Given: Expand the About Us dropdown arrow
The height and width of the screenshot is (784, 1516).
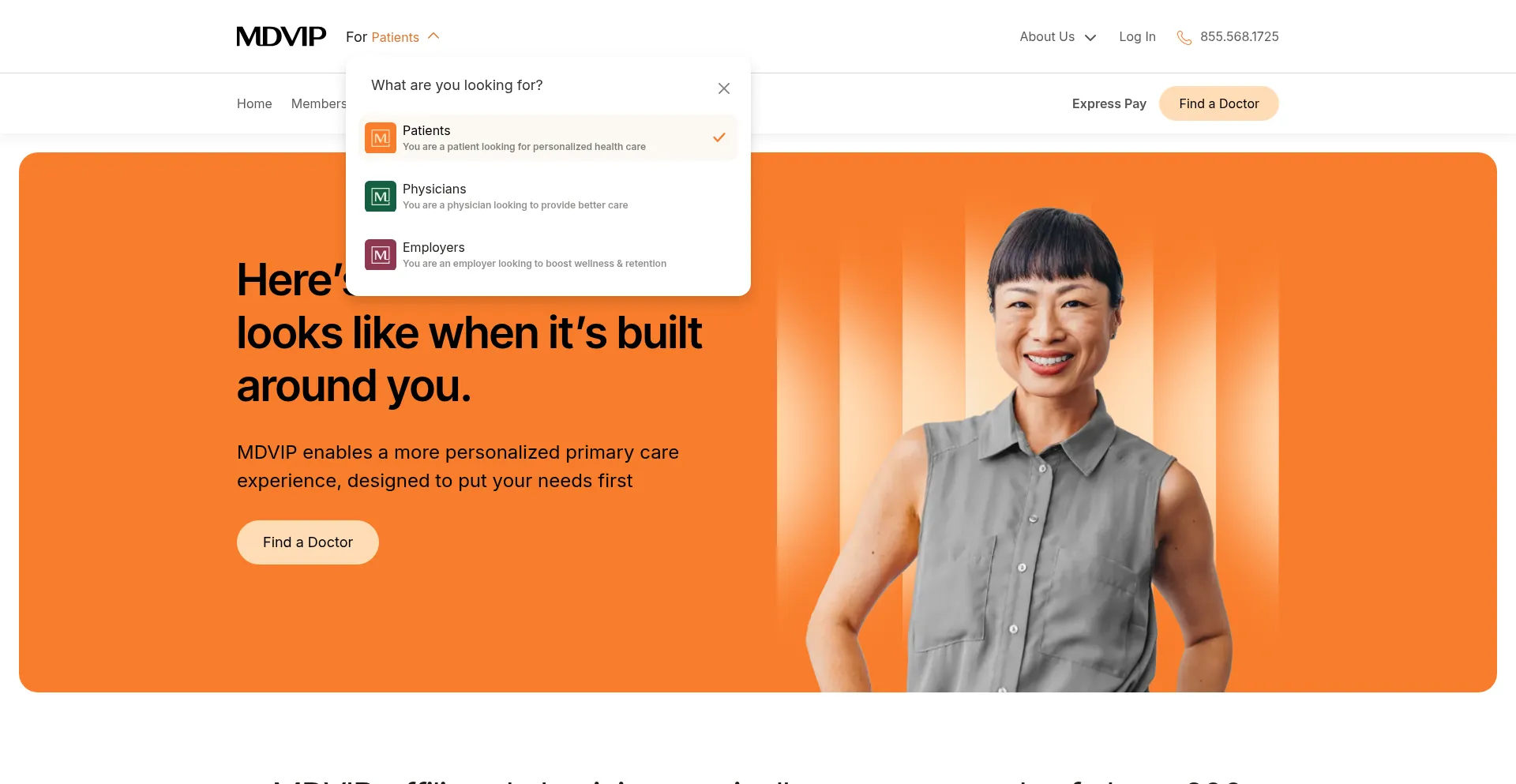Looking at the screenshot, I should [1090, 37].
